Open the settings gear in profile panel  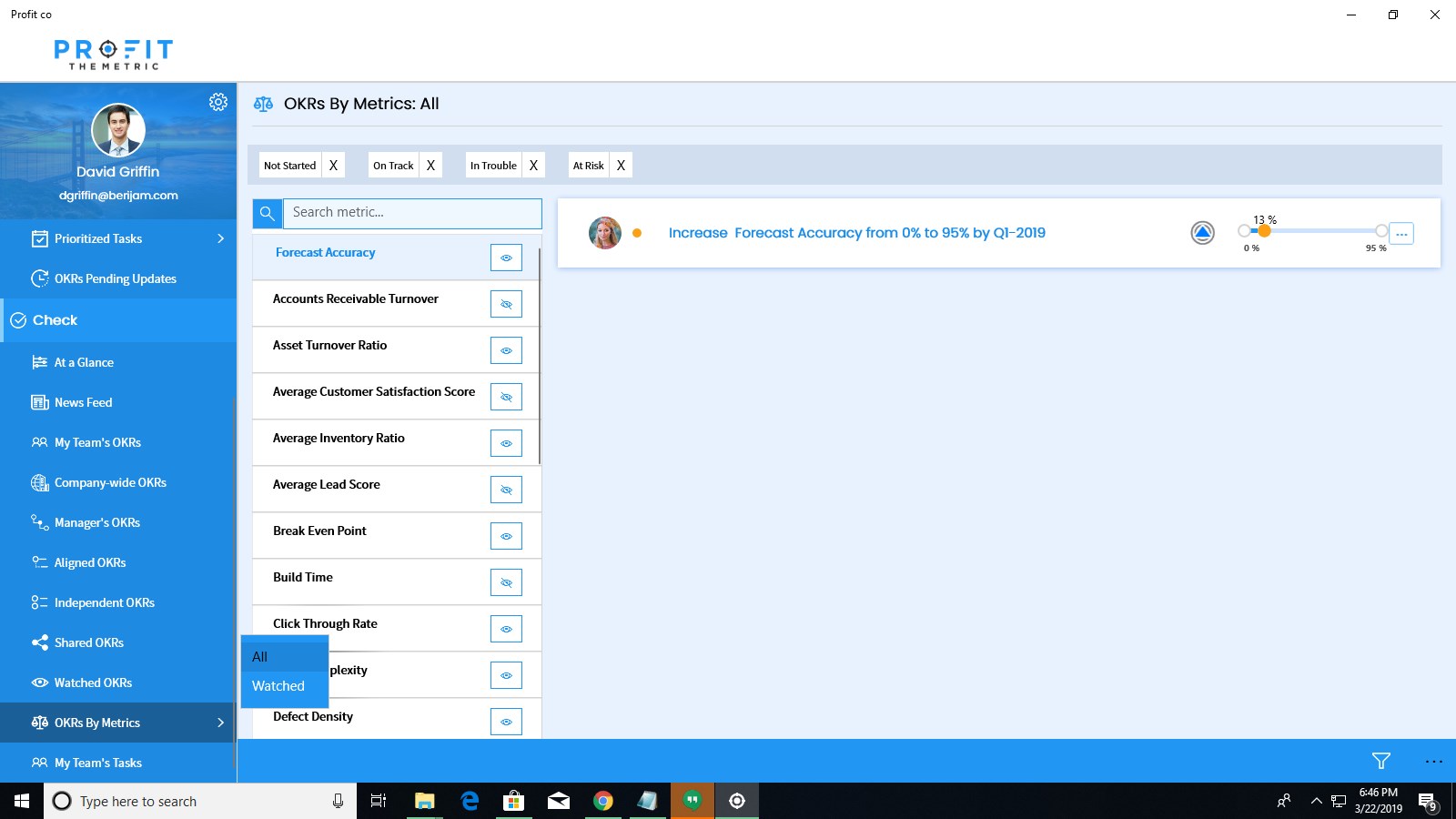tap(218, 102)
